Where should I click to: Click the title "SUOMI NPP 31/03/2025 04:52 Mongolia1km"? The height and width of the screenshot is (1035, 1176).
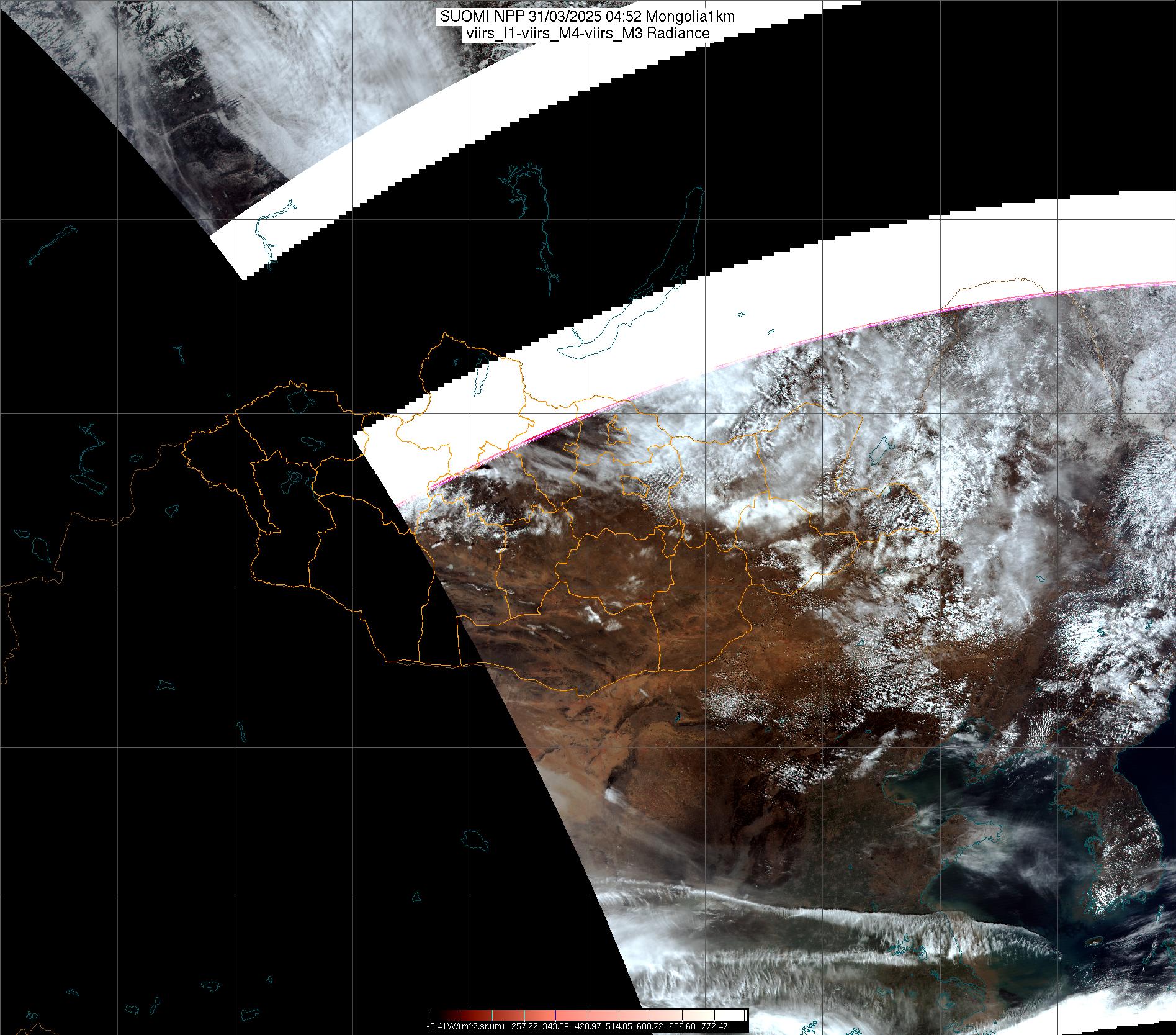[x=587, y=17]
